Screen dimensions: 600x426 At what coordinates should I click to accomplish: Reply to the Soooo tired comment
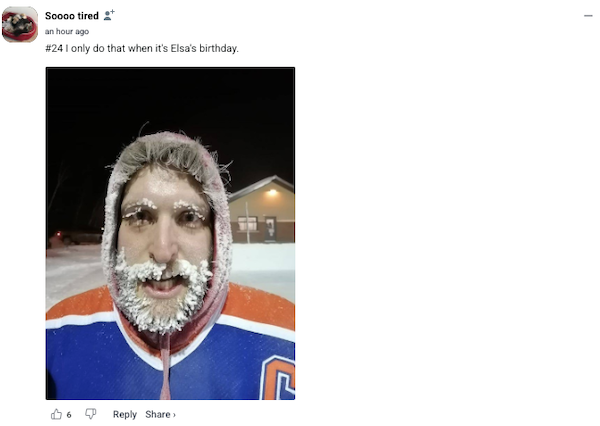(x=125, y=414)
